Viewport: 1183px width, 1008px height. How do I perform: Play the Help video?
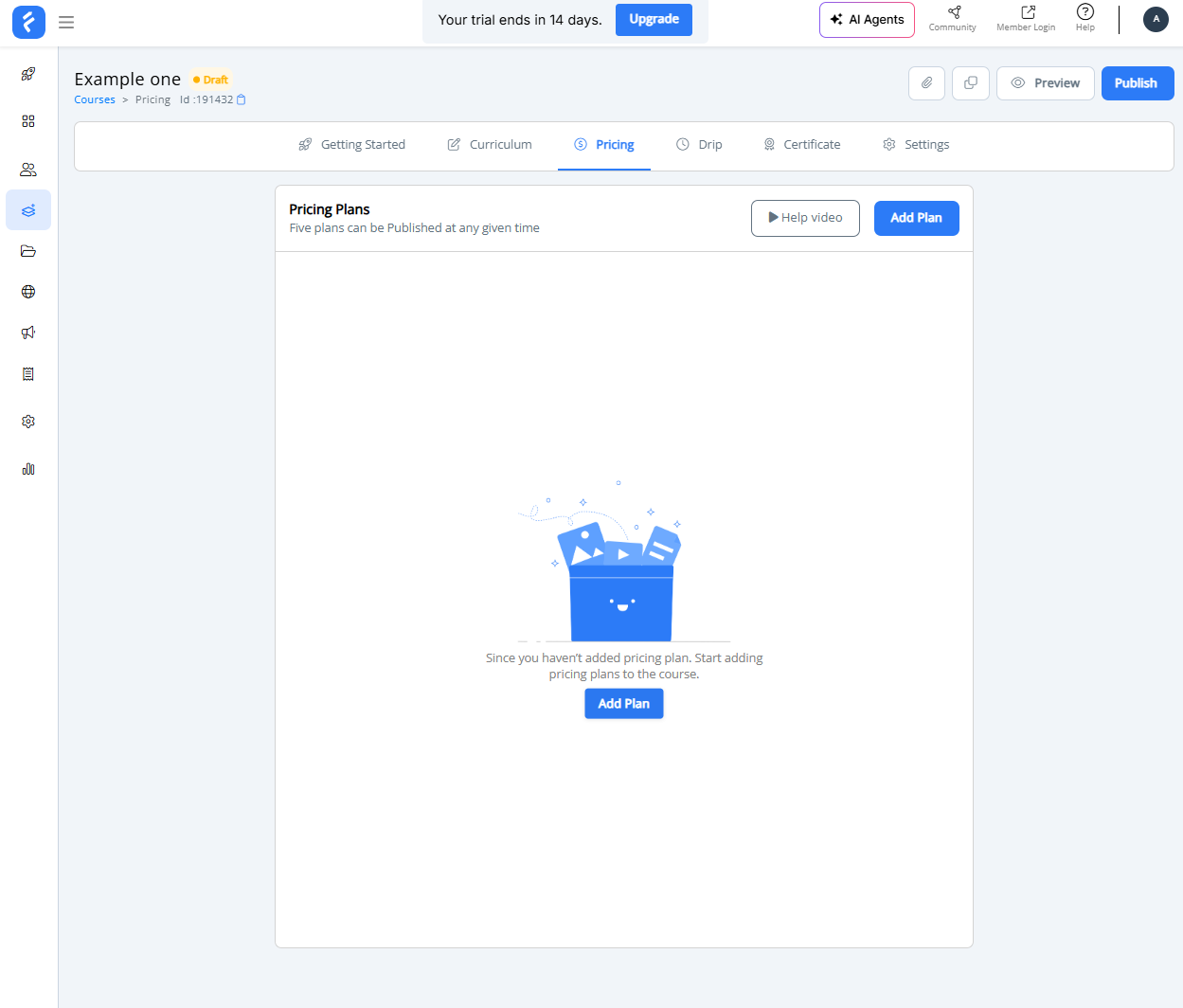(805, 218)
